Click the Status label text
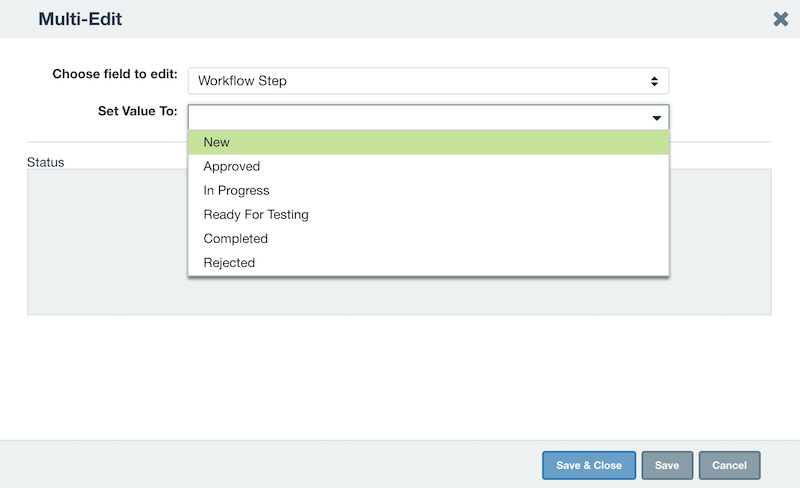 coord(45,162)
